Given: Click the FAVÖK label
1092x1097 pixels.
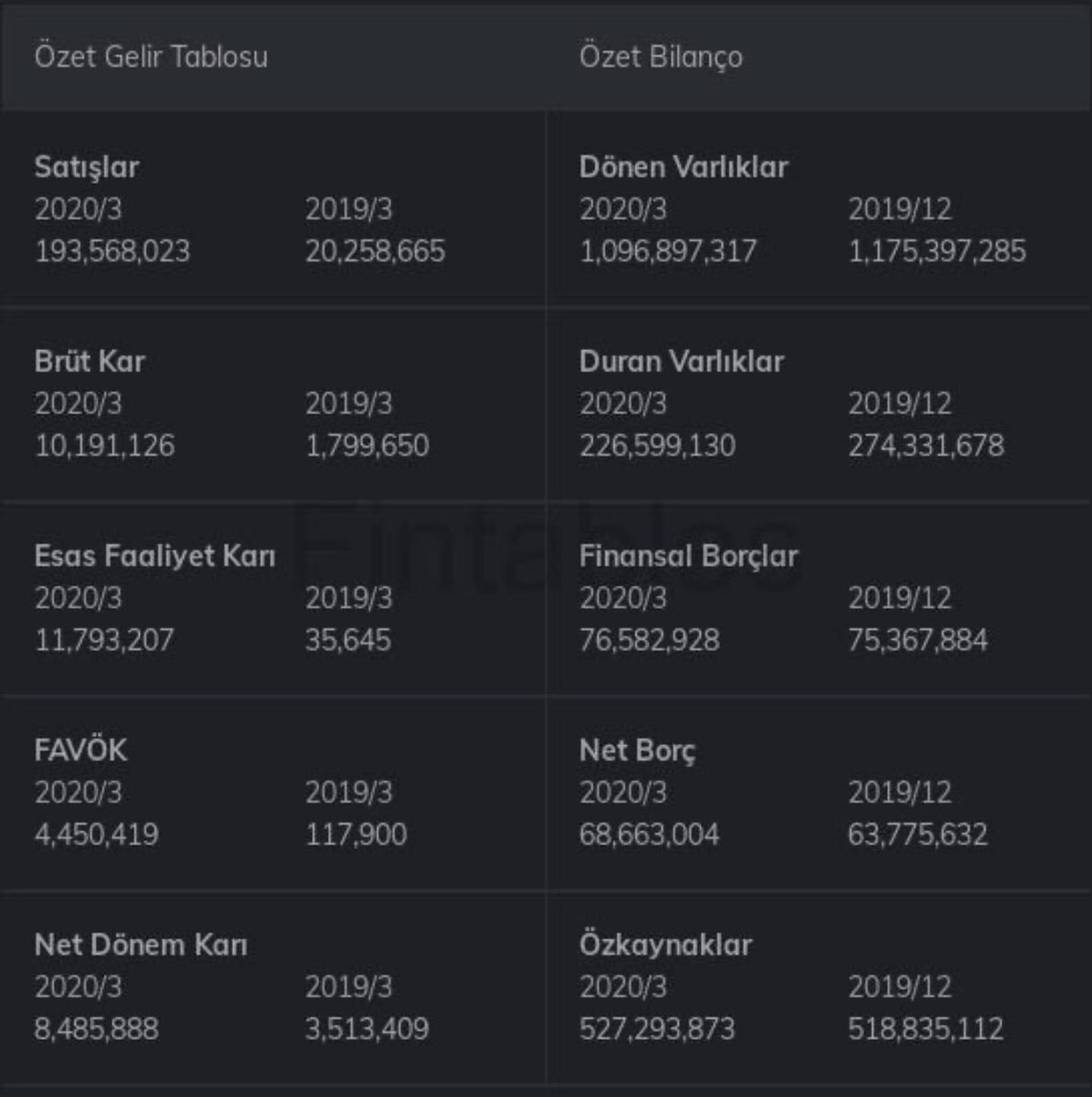Looking at the screenshot, I should coord(80,751).
